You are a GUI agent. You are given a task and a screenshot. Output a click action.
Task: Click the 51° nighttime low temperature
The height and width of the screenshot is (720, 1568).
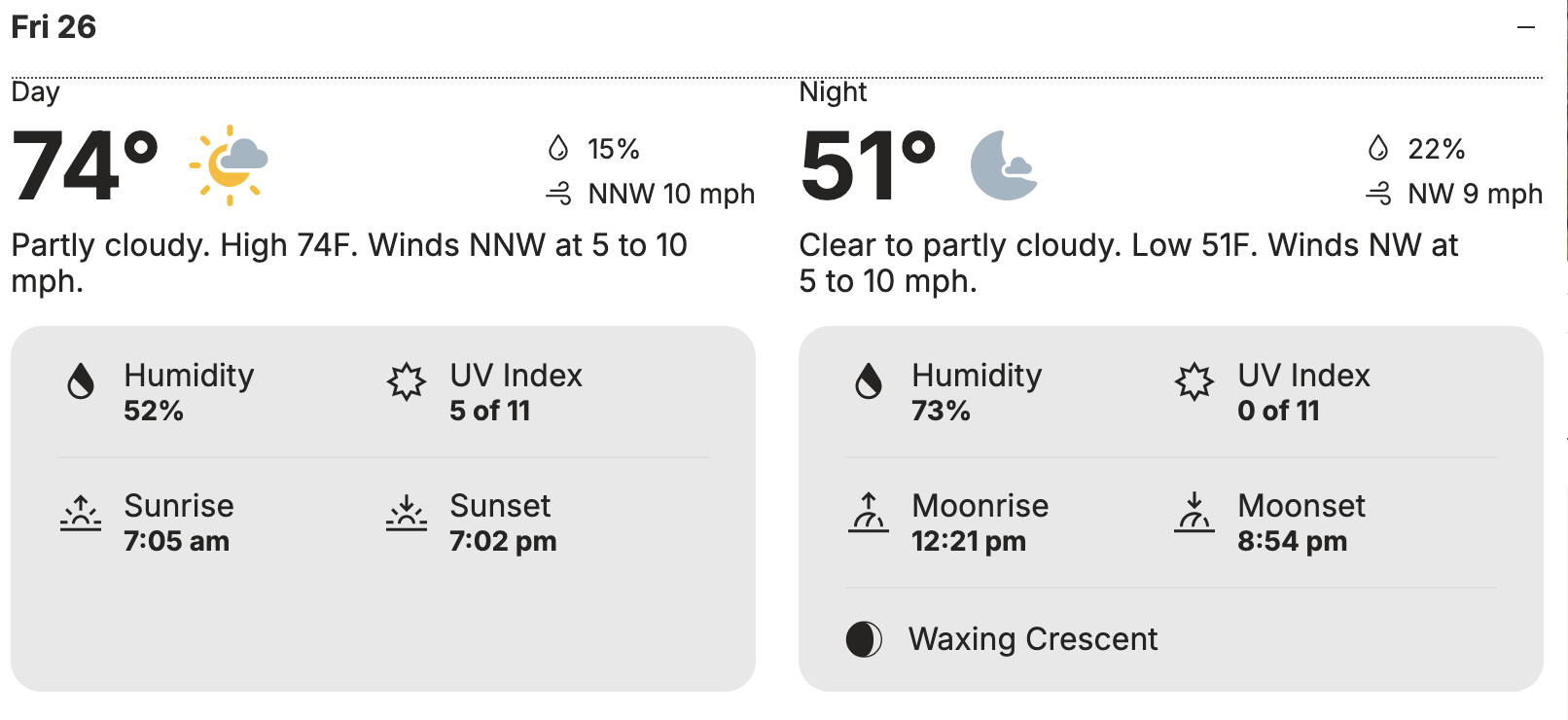coord(868,166)
